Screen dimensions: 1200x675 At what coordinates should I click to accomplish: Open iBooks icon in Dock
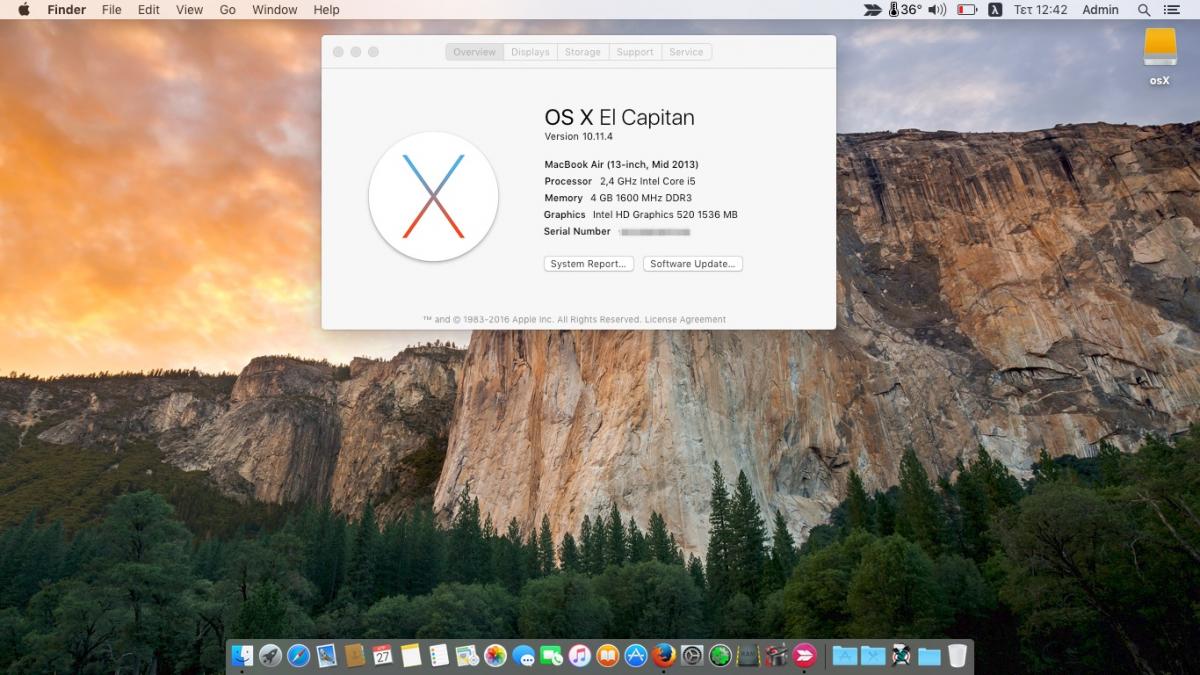(x=607, y=656)
